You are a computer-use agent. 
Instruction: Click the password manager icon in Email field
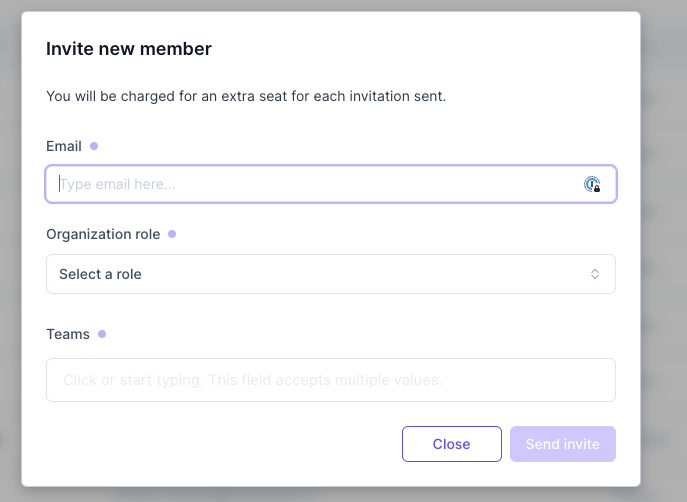(592, 184)
